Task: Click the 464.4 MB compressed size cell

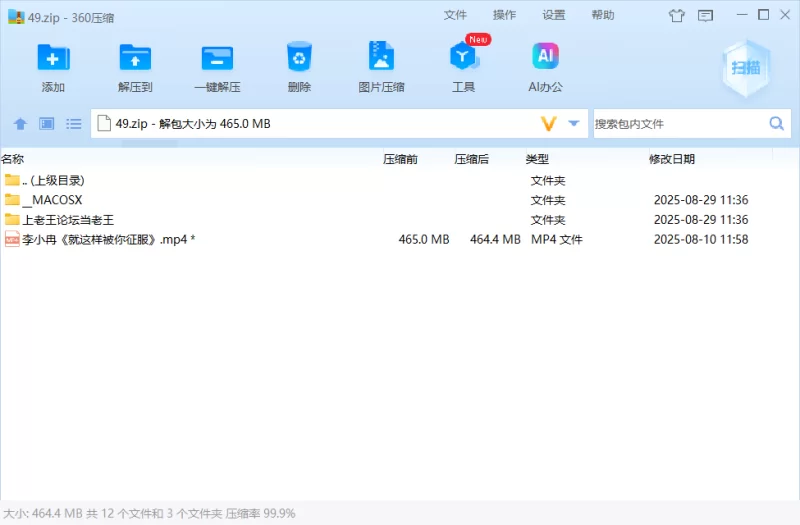Action: tap(495, 239)
